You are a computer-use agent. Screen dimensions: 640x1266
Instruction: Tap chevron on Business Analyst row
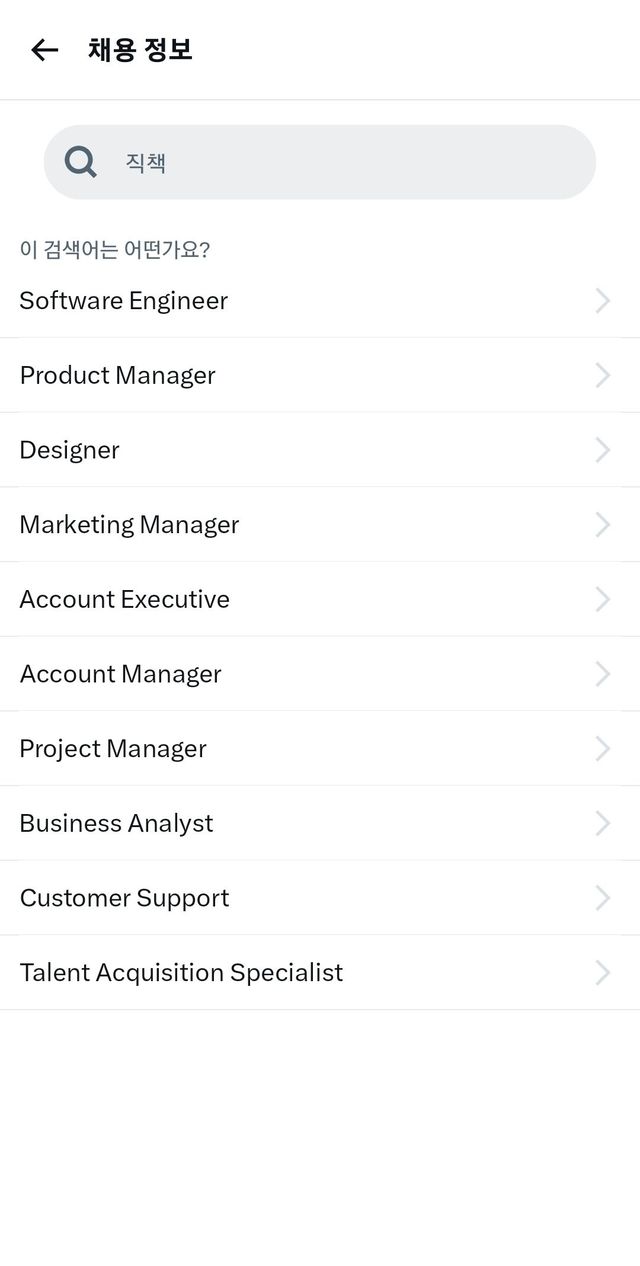click(x=602, y=823)
